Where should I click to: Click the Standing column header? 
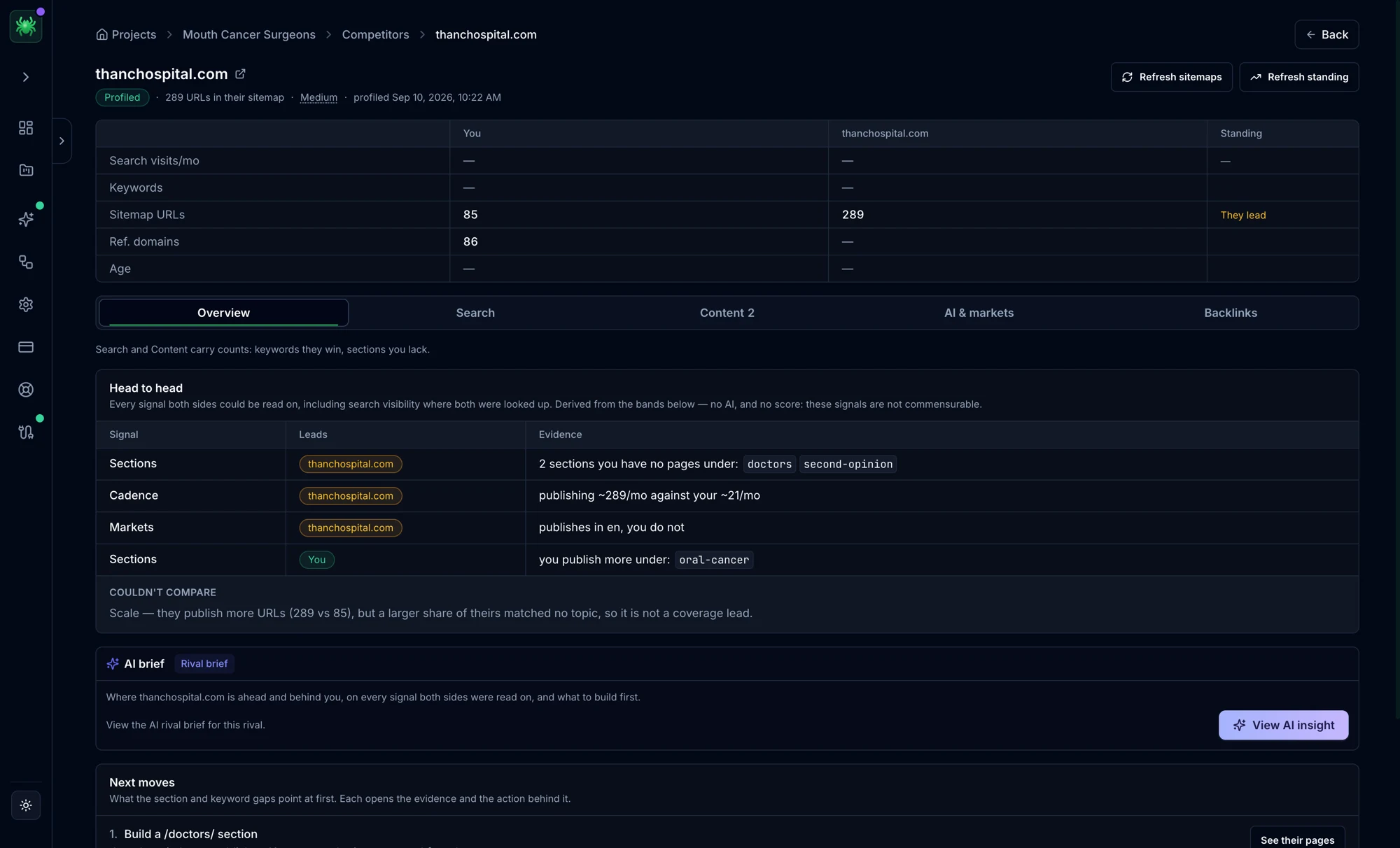tap(1241, 134)
